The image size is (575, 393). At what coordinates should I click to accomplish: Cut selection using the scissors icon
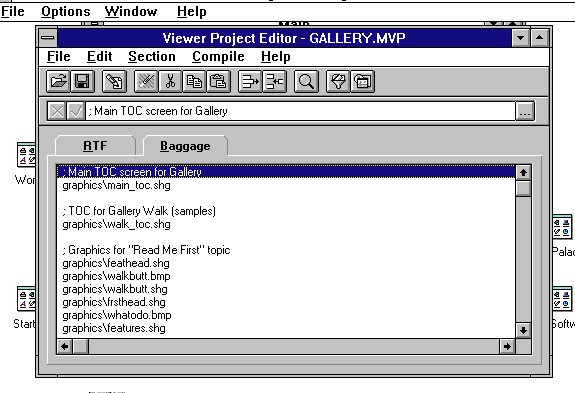click(x=171, y=81)
